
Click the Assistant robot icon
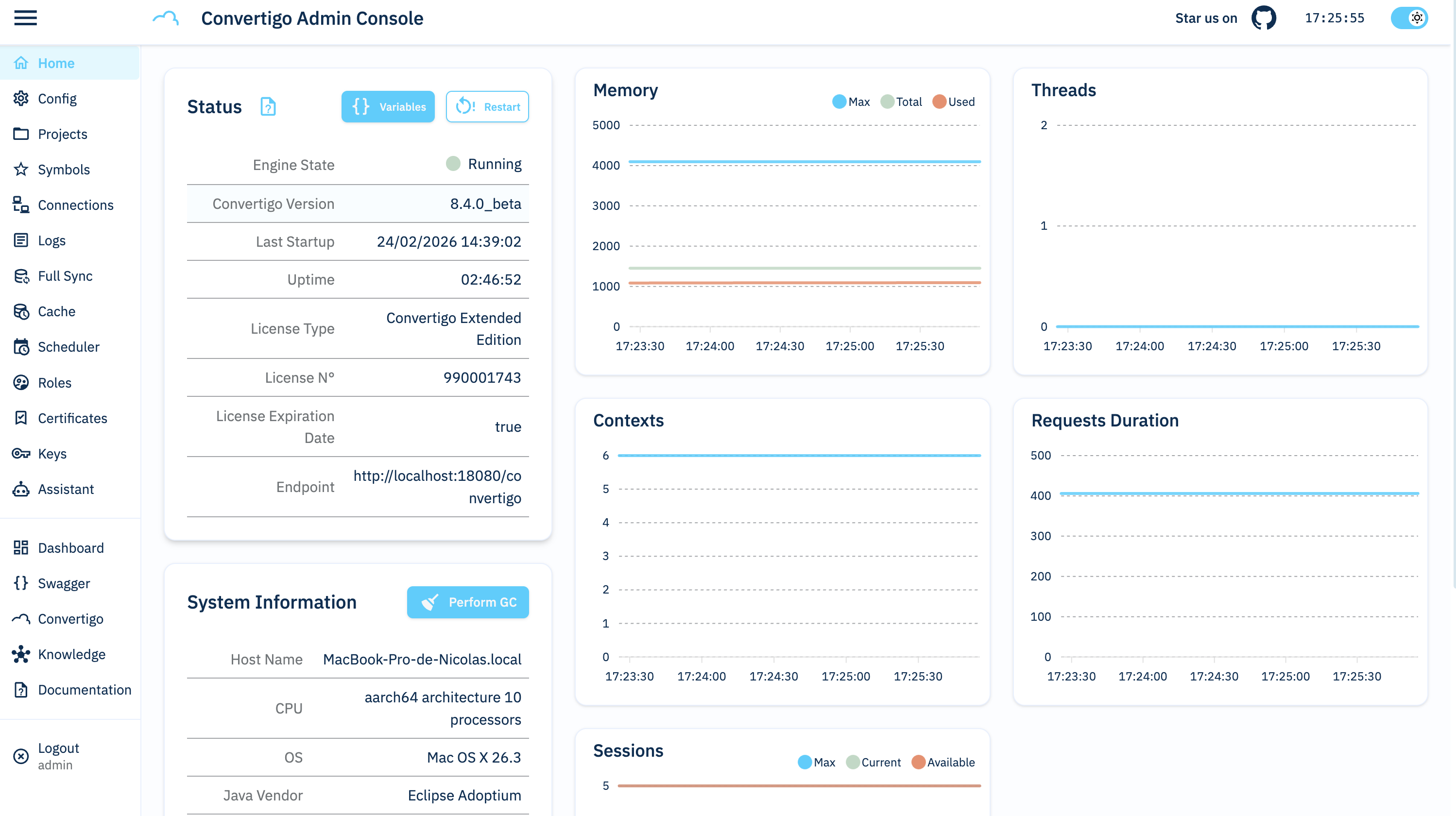pos(21,489)
